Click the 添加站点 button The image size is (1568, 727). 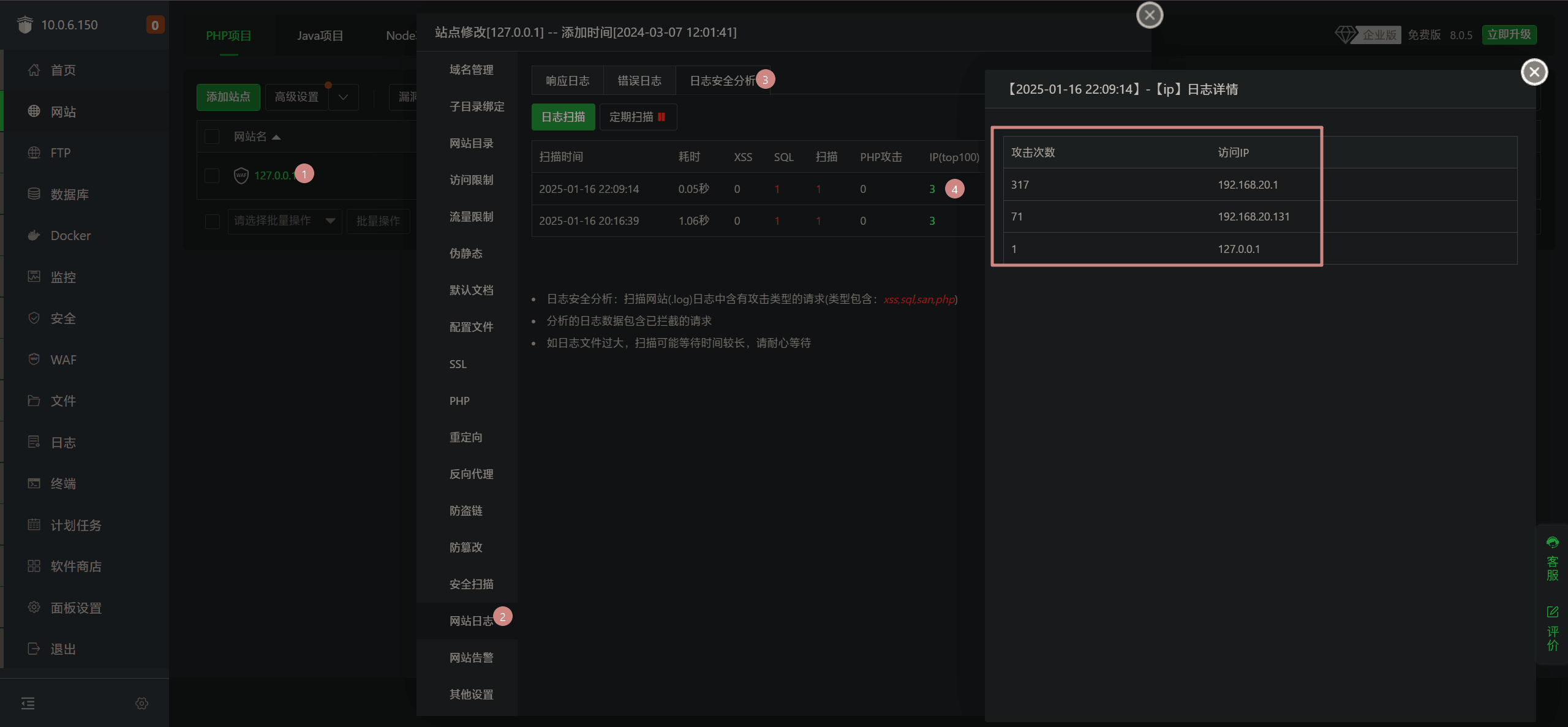[228, 97]
